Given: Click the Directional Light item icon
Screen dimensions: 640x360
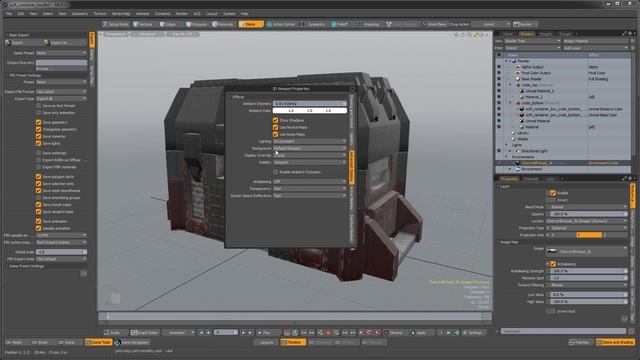Looking at the screenshot, I should pos(518,151).
